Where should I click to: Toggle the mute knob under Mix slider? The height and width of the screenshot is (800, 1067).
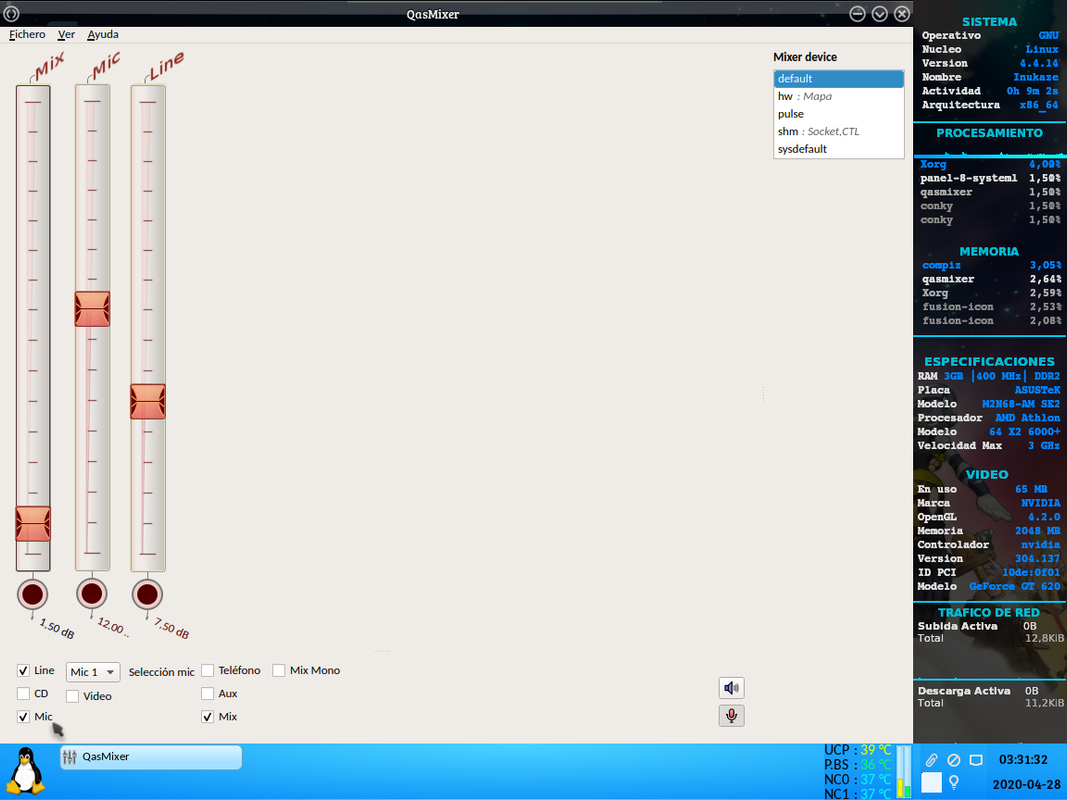33,595
